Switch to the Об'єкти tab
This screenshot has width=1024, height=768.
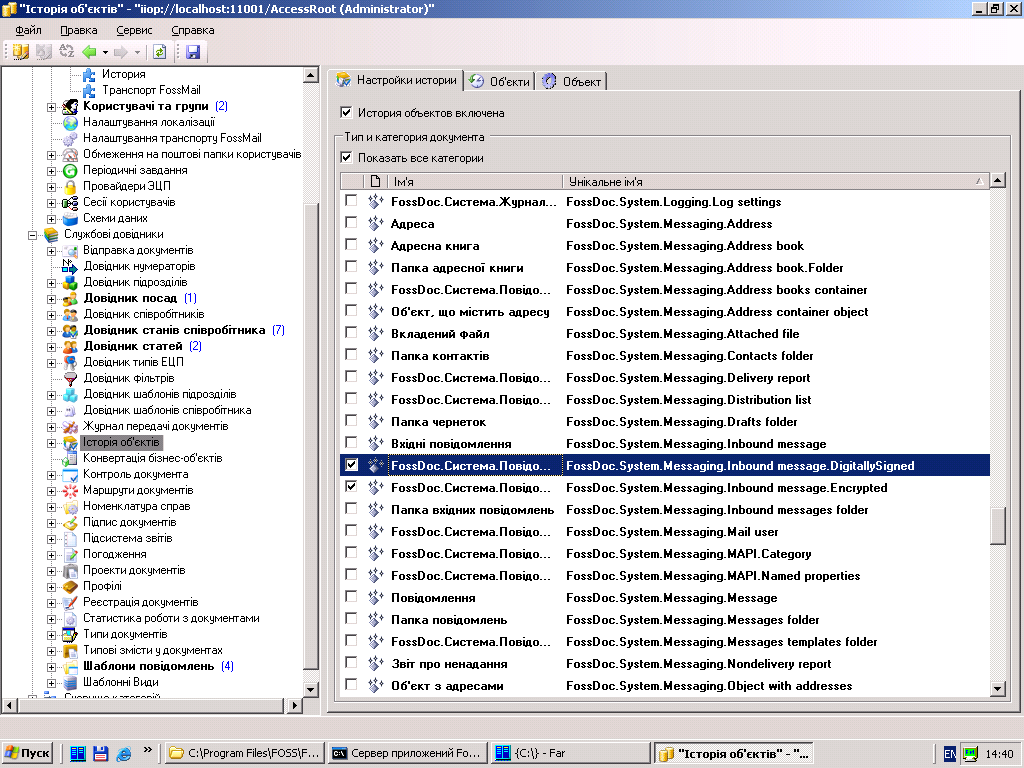[500, 82]
